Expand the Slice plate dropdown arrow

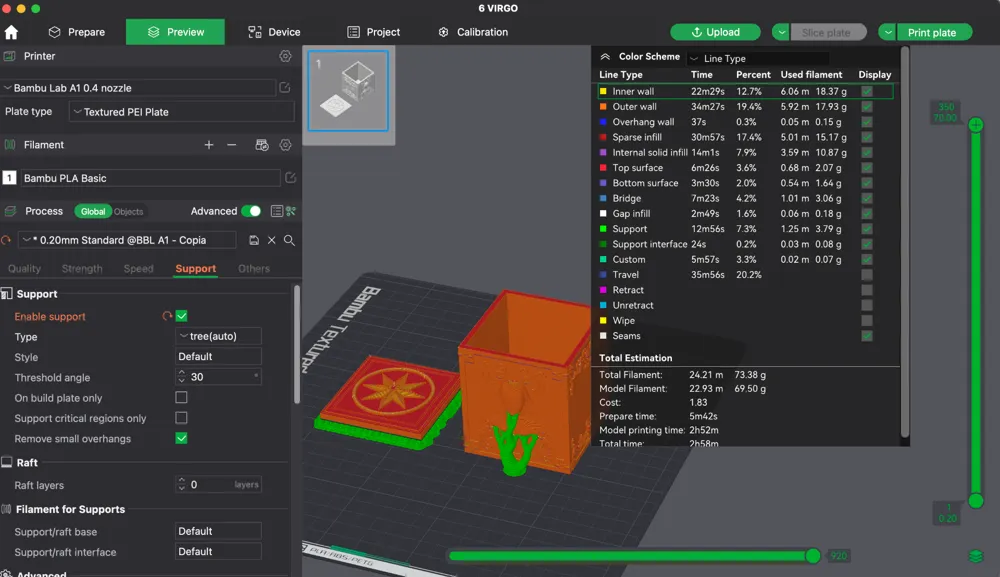click(x=781, y=32)
